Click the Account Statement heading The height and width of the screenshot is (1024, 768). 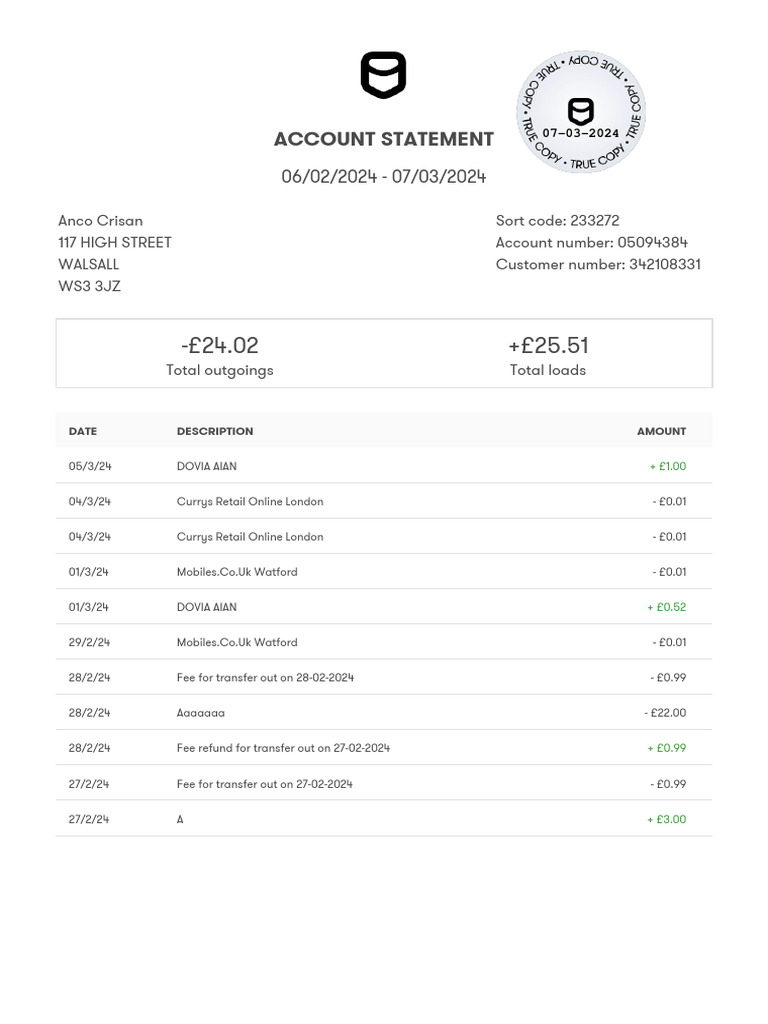[x=383, y=139]
